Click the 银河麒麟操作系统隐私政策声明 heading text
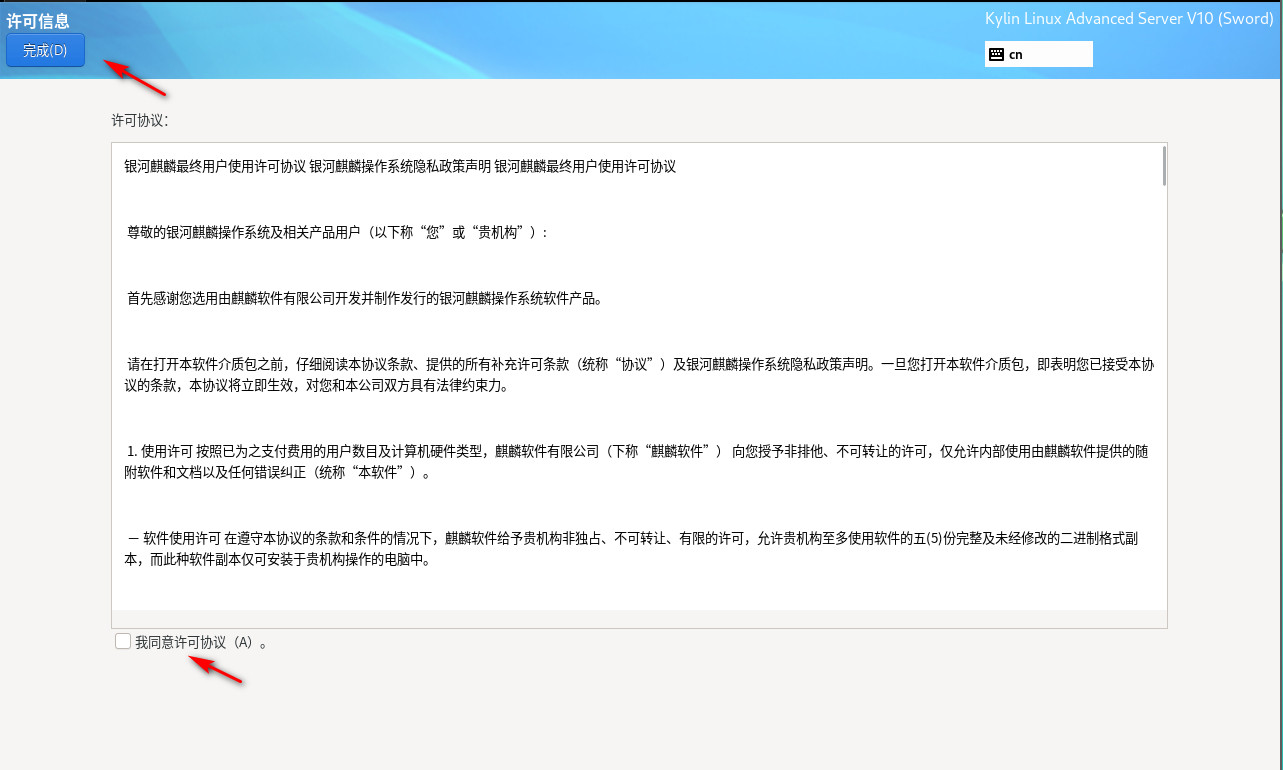Viewport: 1283px width, 770px height. [399, 166]
